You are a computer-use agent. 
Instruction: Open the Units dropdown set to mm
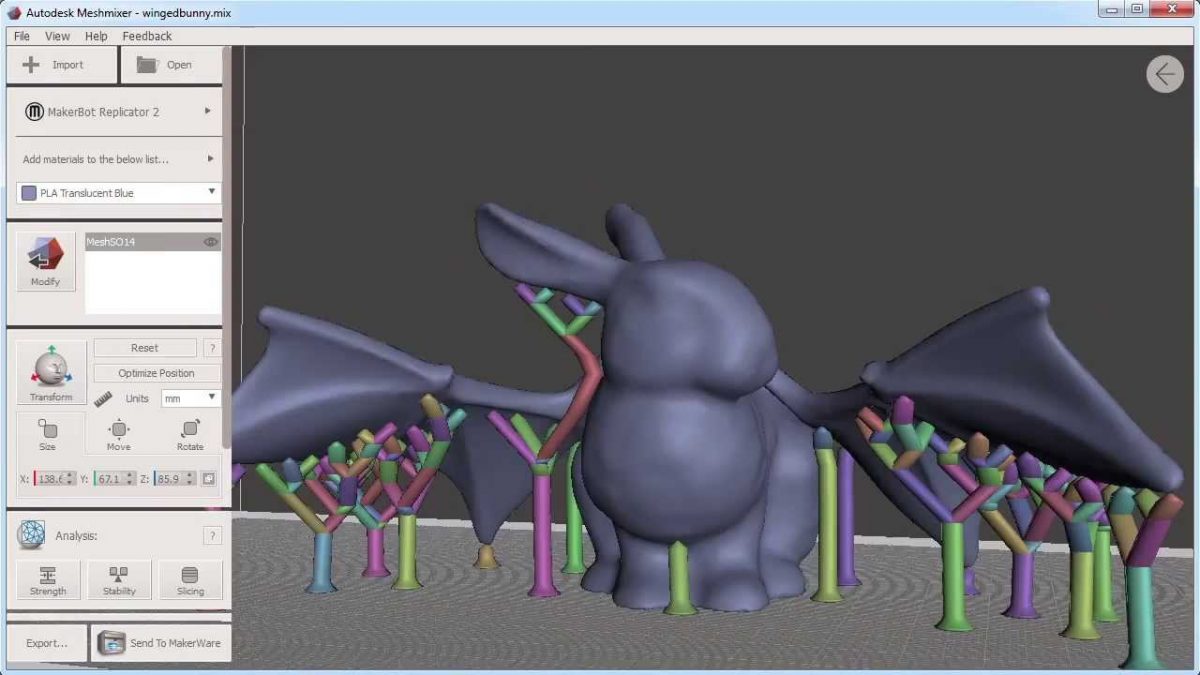tap(192, 398)
